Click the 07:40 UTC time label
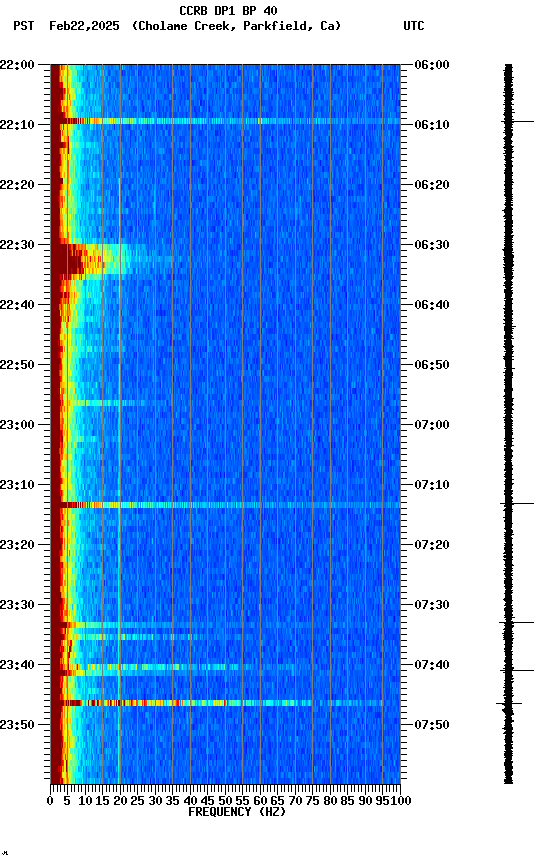The height and width of the screenshot is (864, 552). (x=432, y=666)
